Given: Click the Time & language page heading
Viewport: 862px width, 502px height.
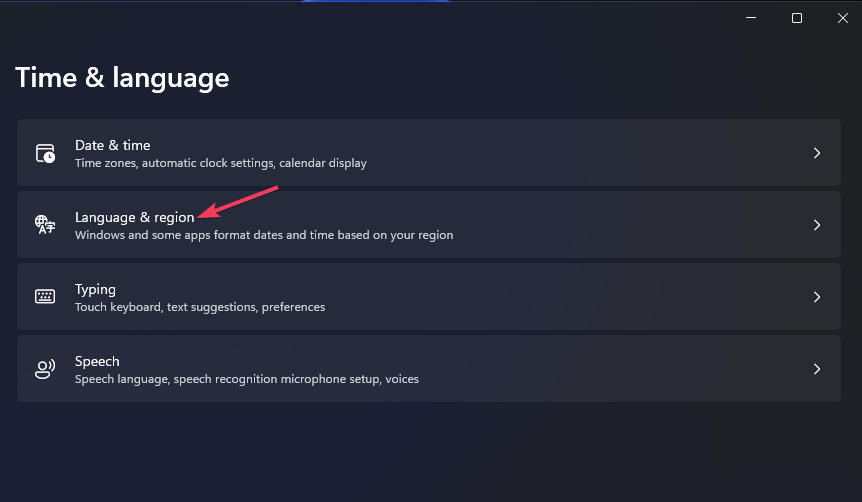Looking at the screenshot, I should [x=122, y=78].
